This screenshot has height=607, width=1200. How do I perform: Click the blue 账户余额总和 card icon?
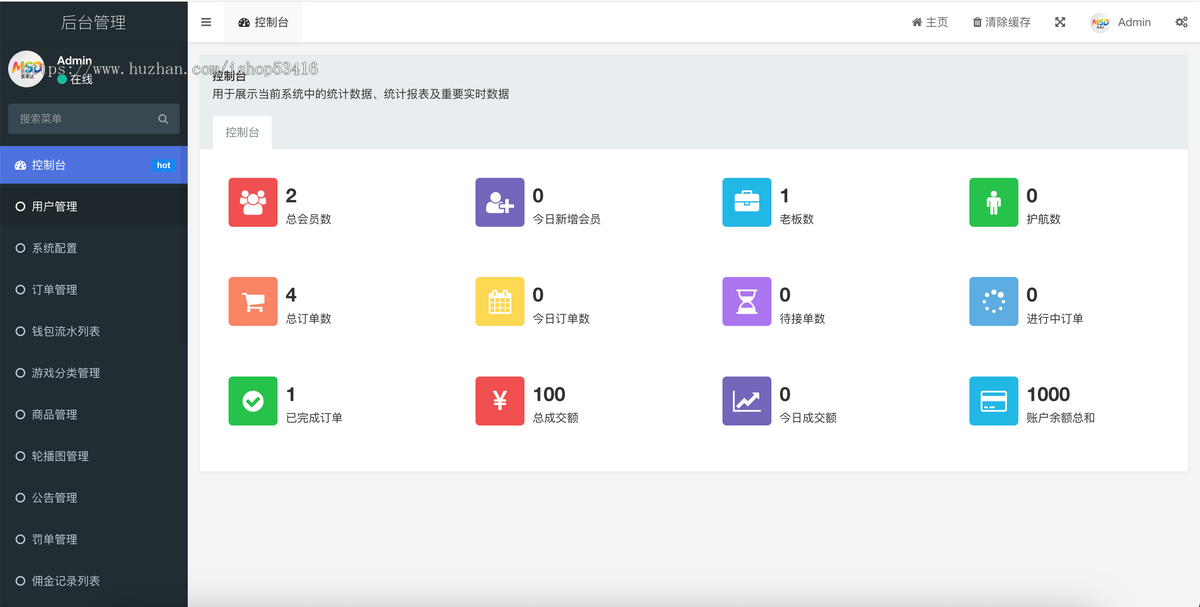coord(994,401)
